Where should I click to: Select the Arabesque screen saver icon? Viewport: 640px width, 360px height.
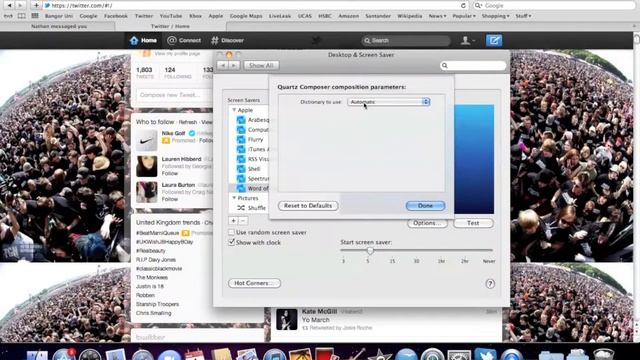click(x=241, y=120)
